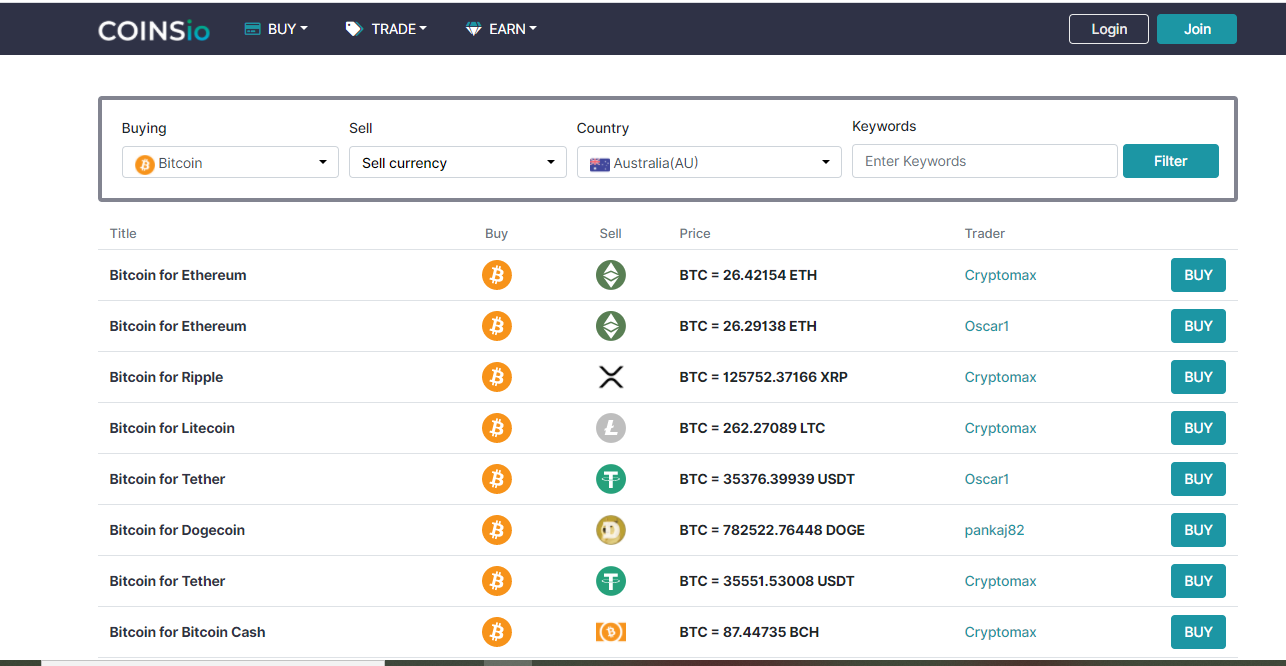Viewport: 1286px width, 666px height.
Task: Open Cryptomax trader link in 35551.53008 USDT row
Action: click(1000, 581)
